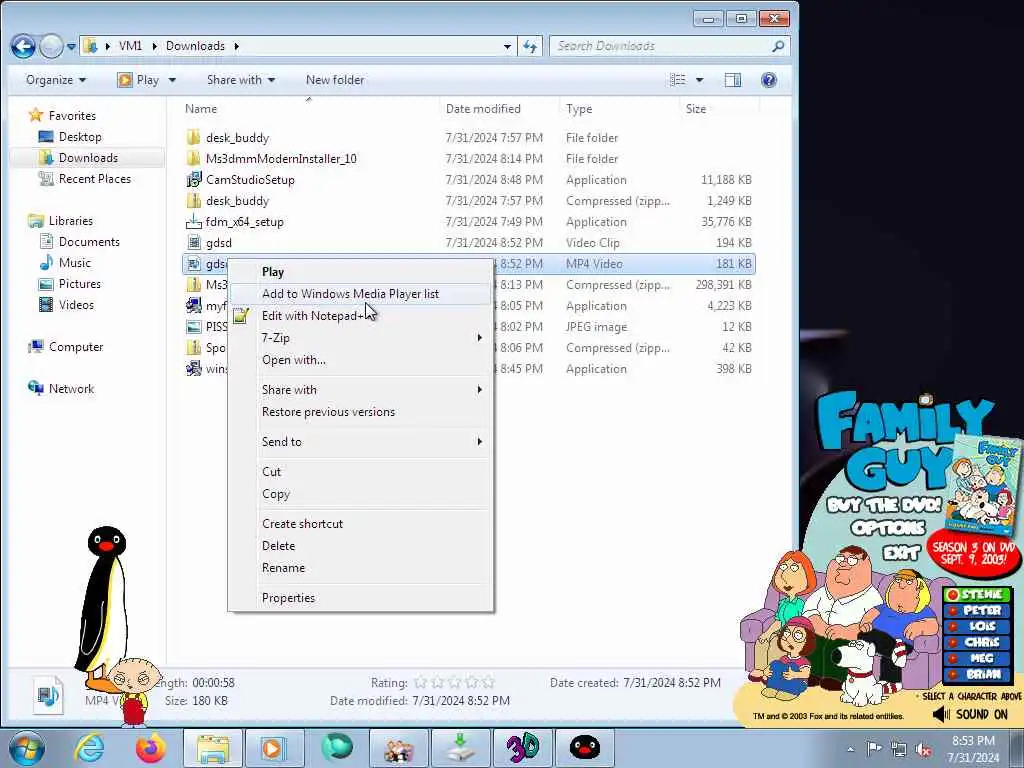Choose Delete in context menu

[360, 546]
